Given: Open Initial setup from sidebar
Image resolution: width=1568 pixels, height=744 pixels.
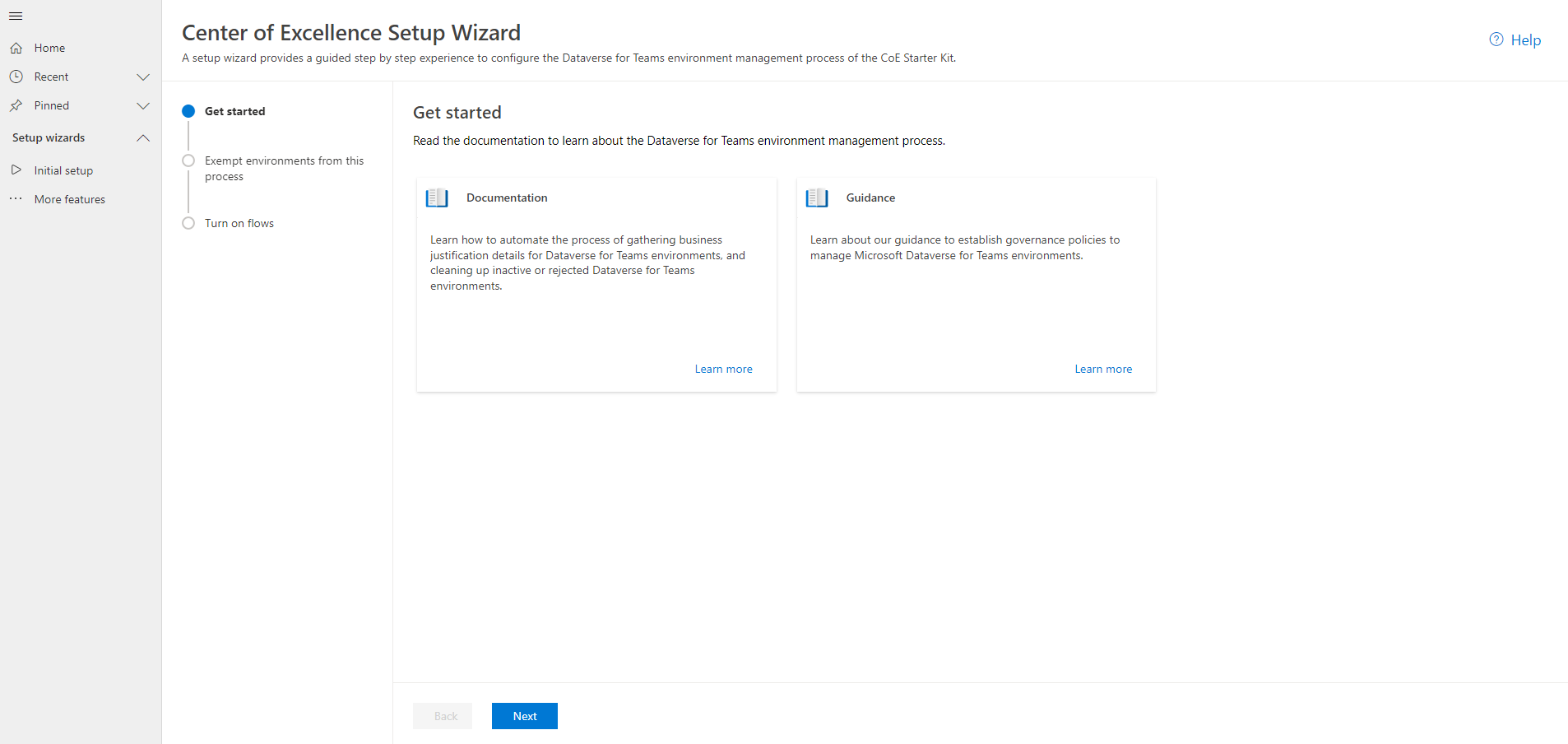Looking at the screenshot, I should point(62,170).
